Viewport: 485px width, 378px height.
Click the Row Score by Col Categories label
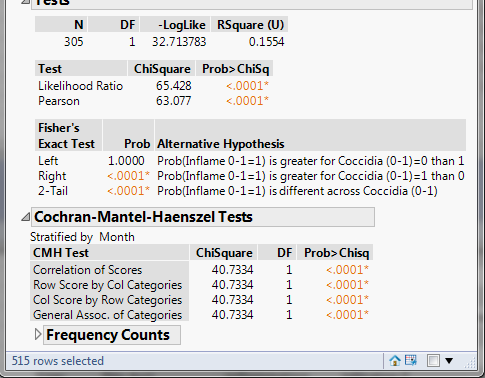107,285
